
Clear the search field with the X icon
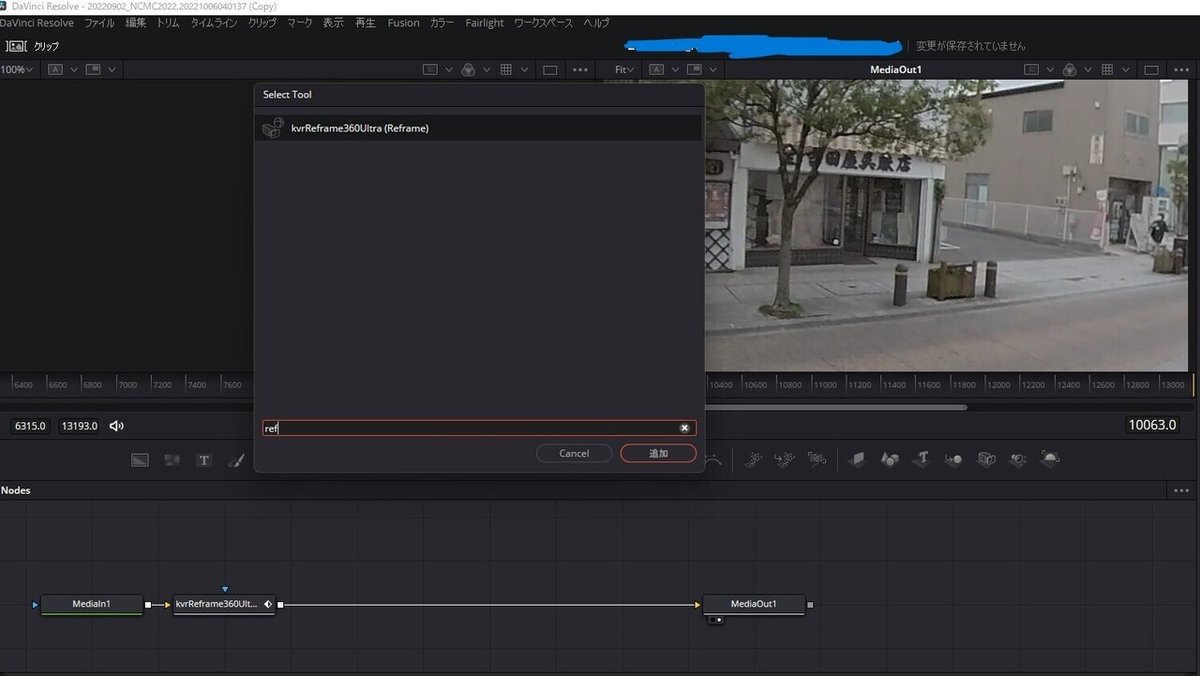[x=685, y=428]
